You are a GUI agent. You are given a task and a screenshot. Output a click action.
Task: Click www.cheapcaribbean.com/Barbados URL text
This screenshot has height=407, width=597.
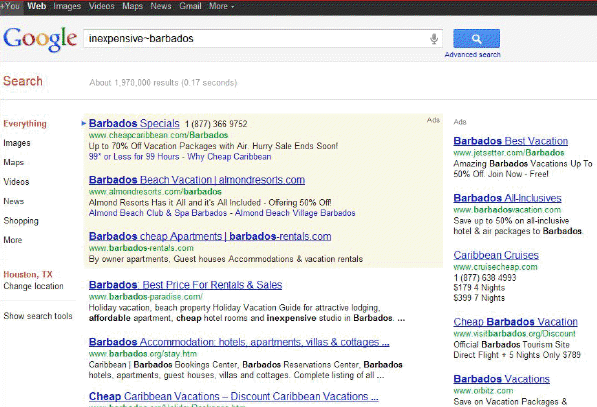click(158, 135)
